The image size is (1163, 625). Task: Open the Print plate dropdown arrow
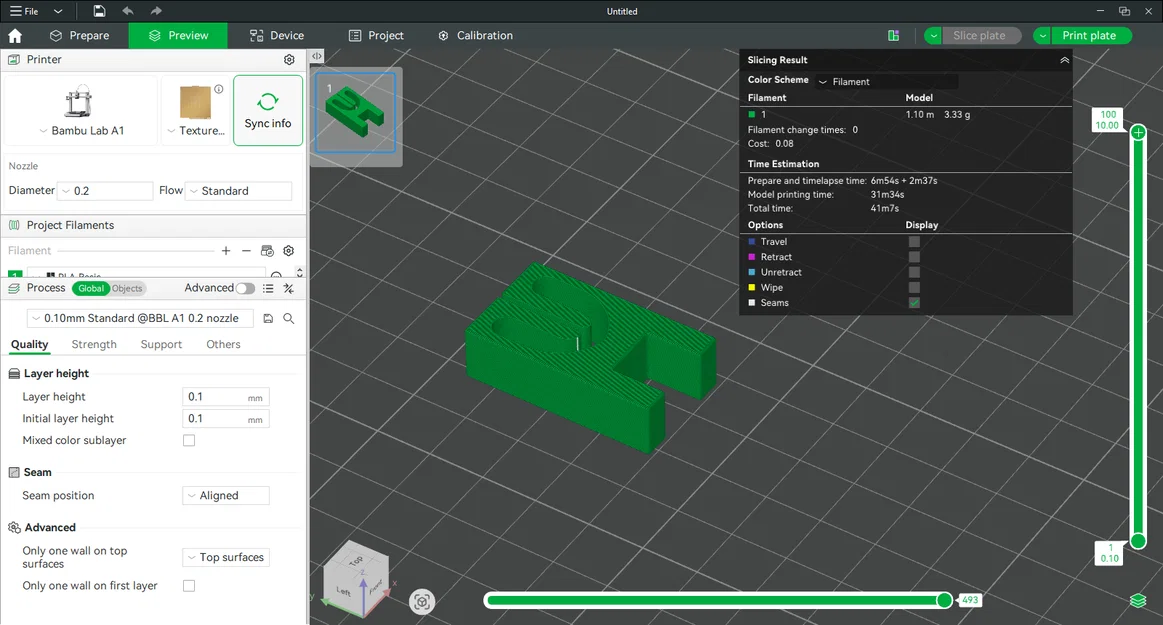[1042, 36]
